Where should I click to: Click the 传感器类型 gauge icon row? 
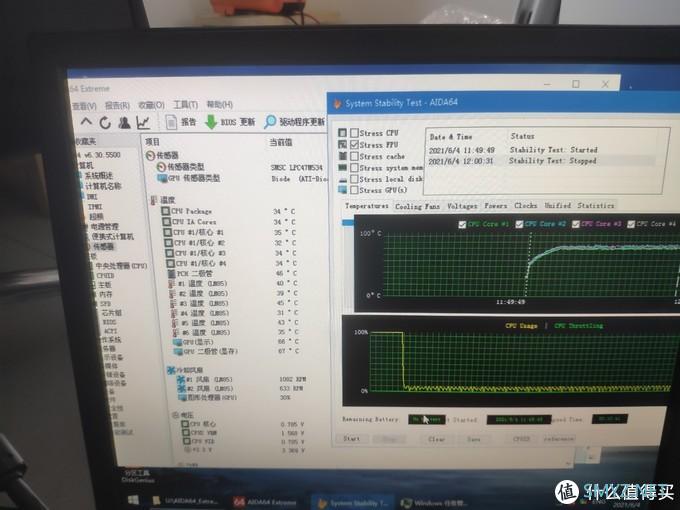(161, 167)
